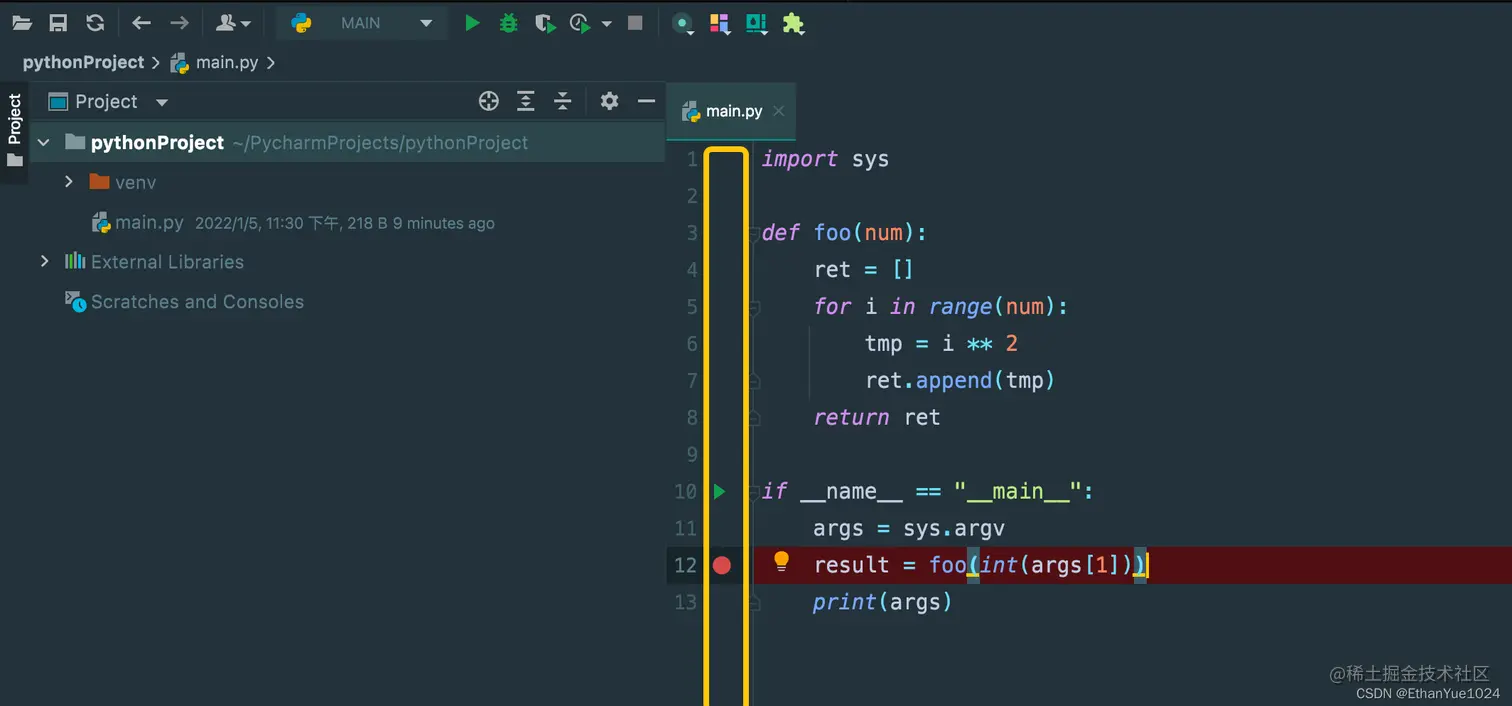Start debugging with the green bug icon
This screenshot has height=706, width=1512.
(x=508, y=23)
